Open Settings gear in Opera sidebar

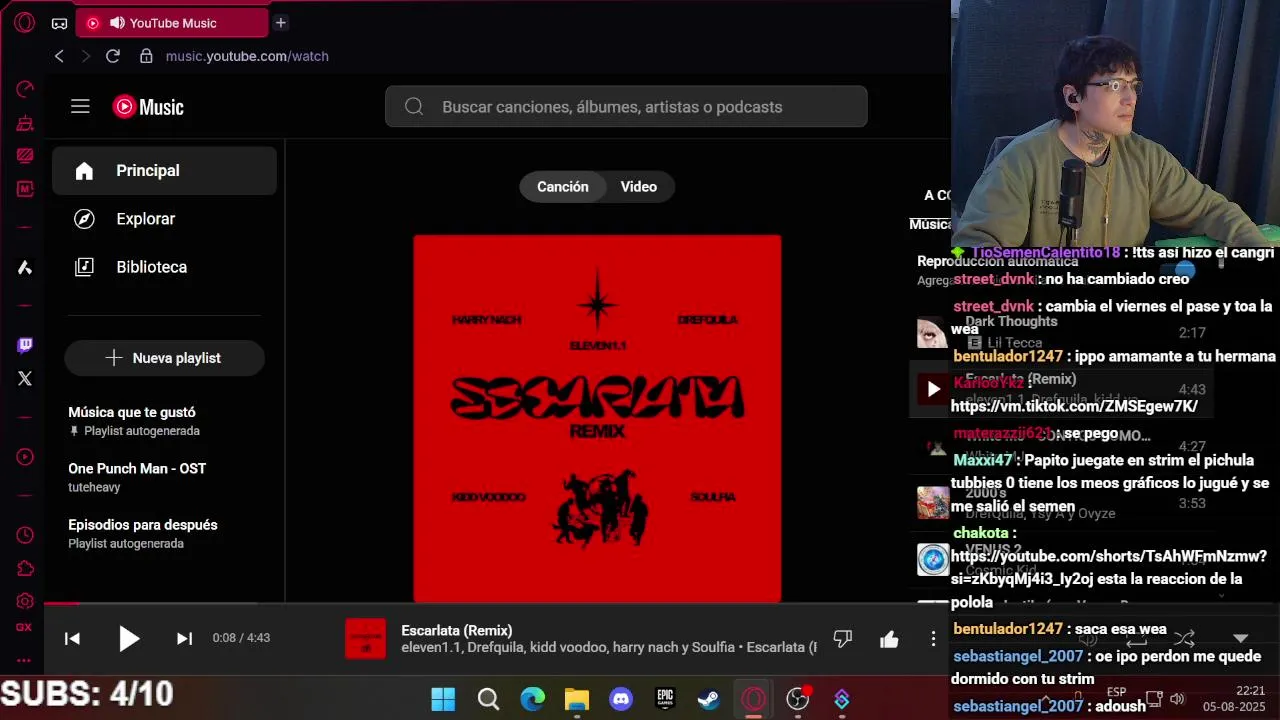pos(25,601)
